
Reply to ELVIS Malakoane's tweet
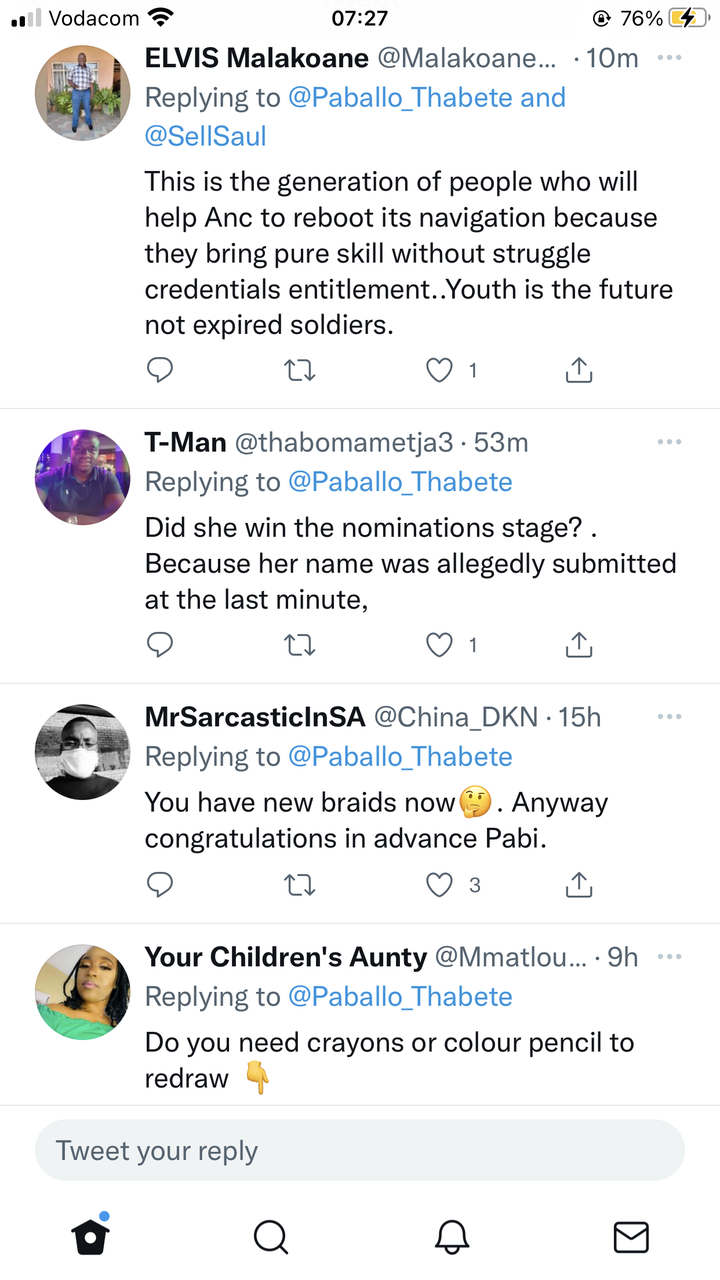(x=160, y=371)
